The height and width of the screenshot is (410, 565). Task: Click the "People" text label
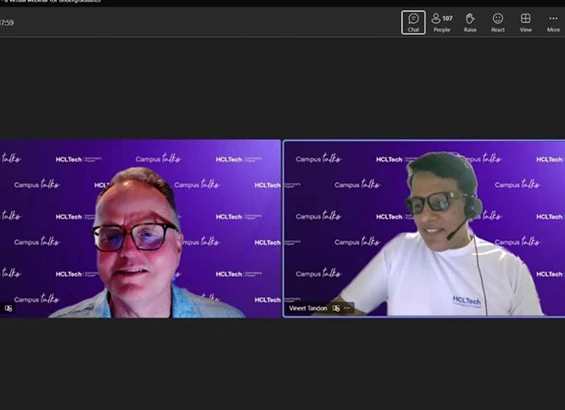(442, 30)
